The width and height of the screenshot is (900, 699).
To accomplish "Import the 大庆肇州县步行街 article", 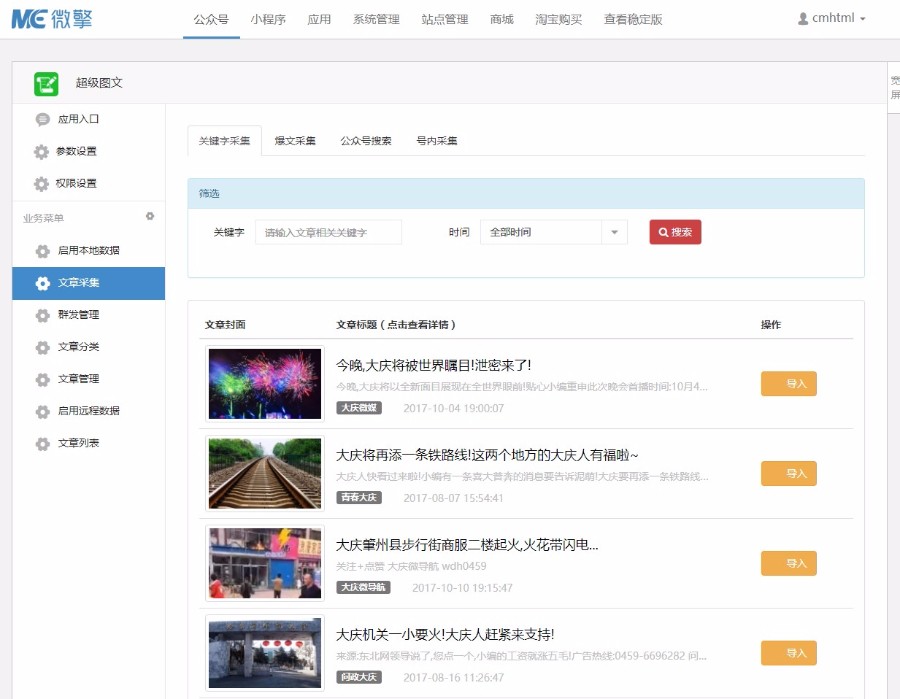I will click(789, 563).
